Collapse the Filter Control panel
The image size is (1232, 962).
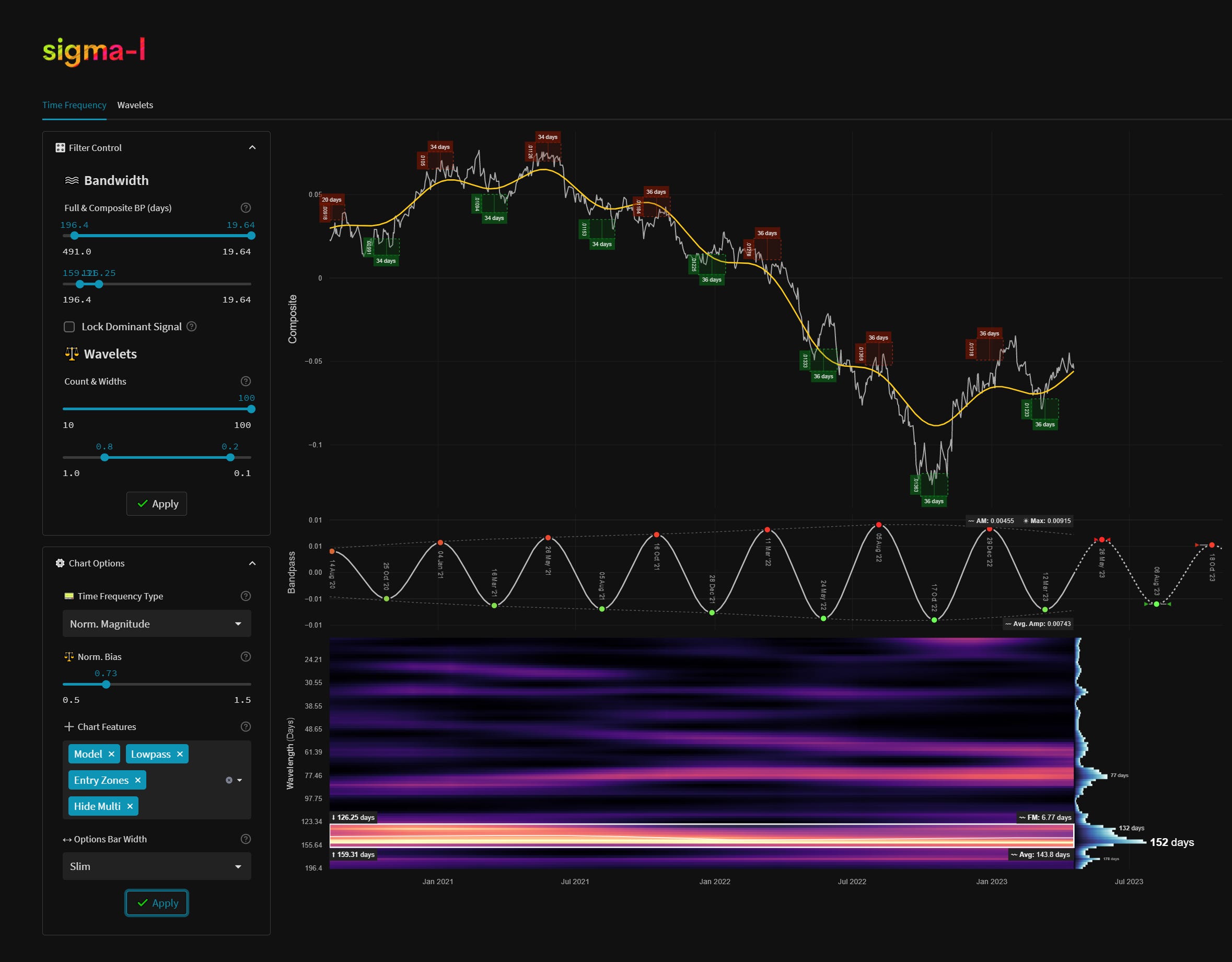click(x=252, y=148)
